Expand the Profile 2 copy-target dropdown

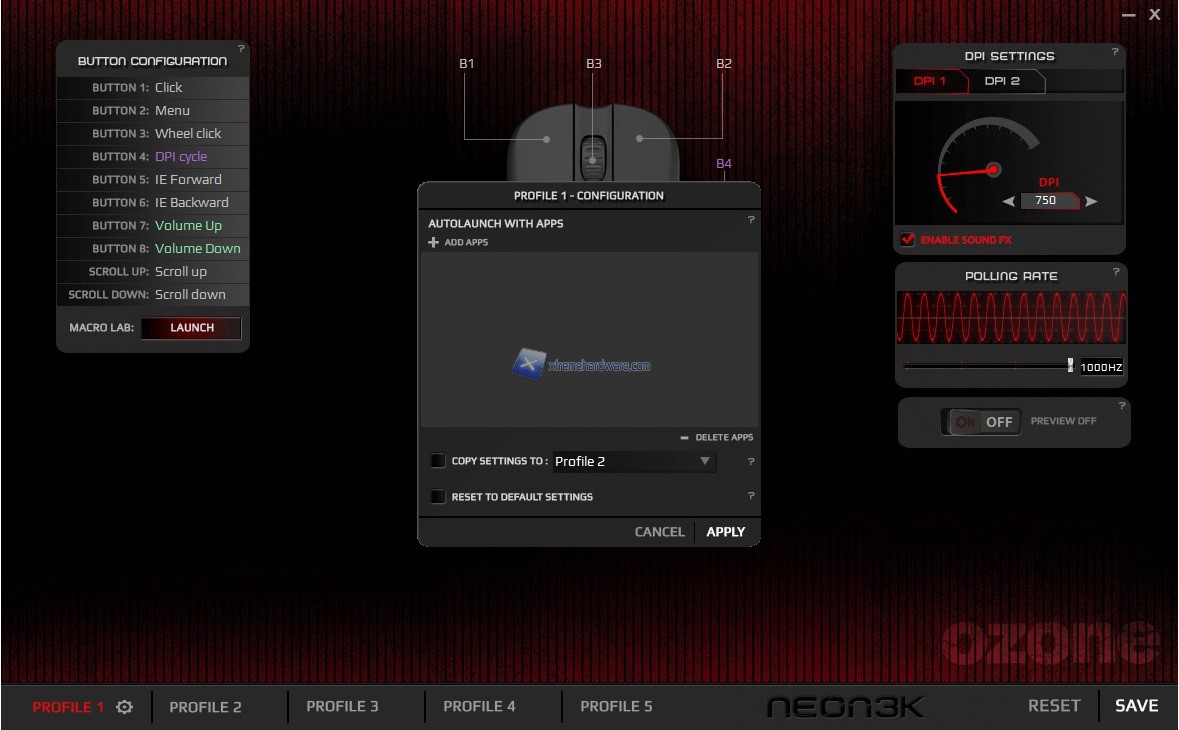tap(704, 461)
